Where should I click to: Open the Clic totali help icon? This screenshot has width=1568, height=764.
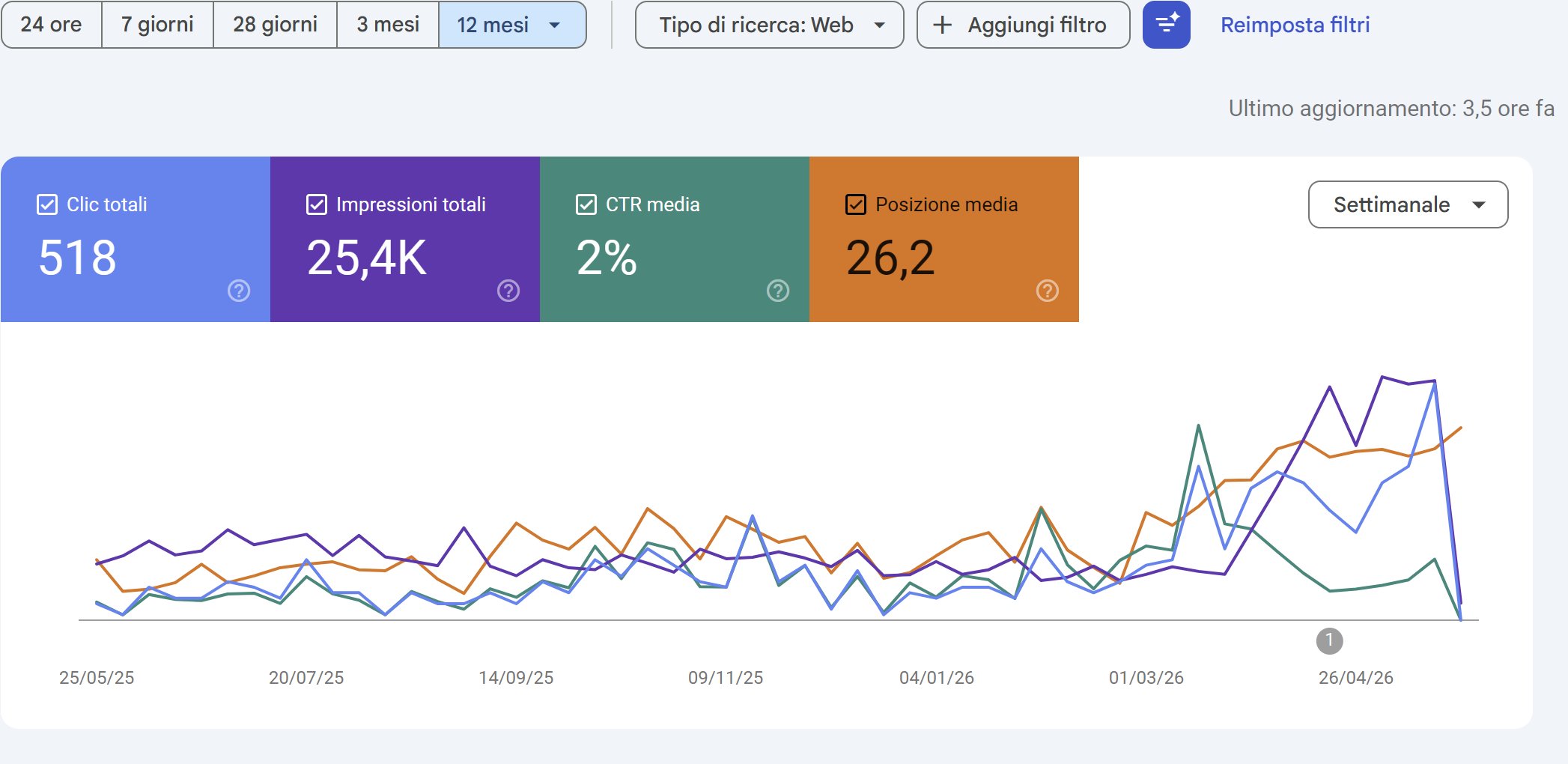click(x=239, y=291)
